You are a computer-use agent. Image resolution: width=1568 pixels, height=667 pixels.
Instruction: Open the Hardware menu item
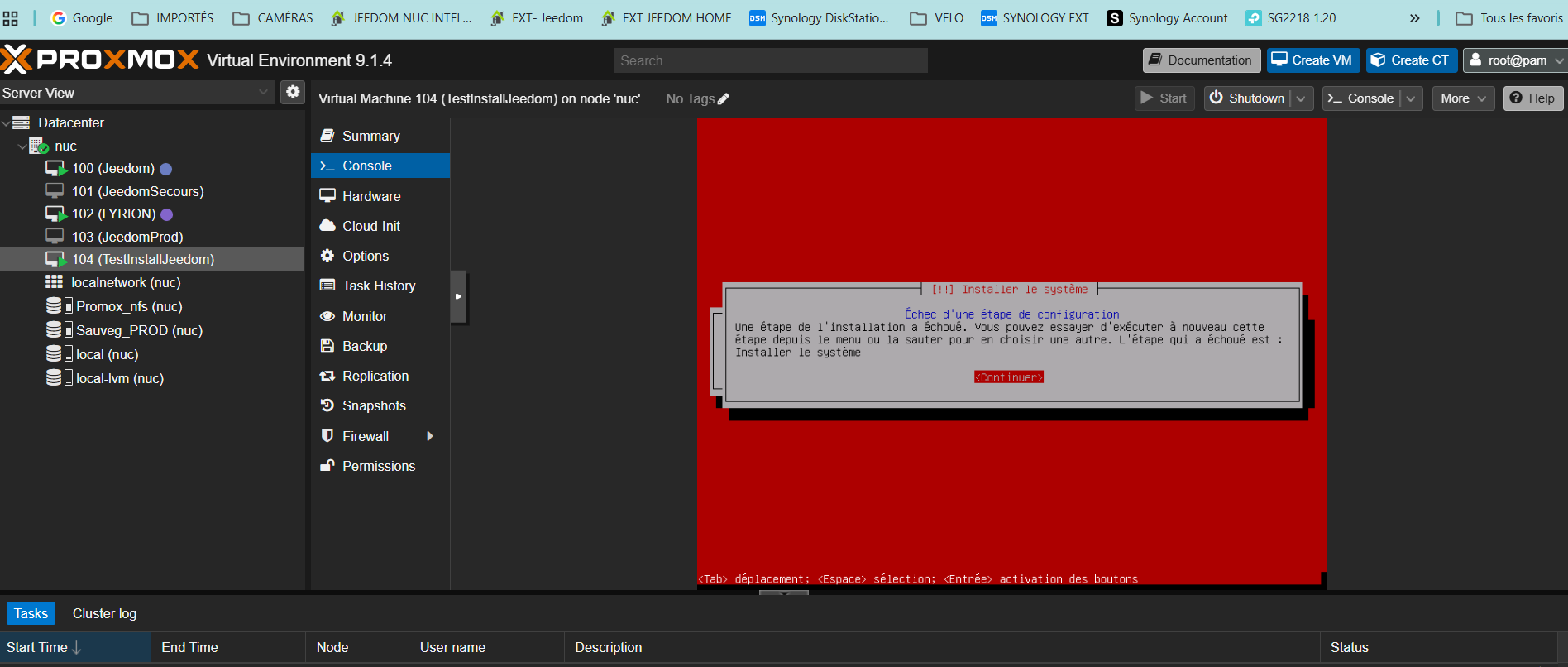click(x=370, y=196)
